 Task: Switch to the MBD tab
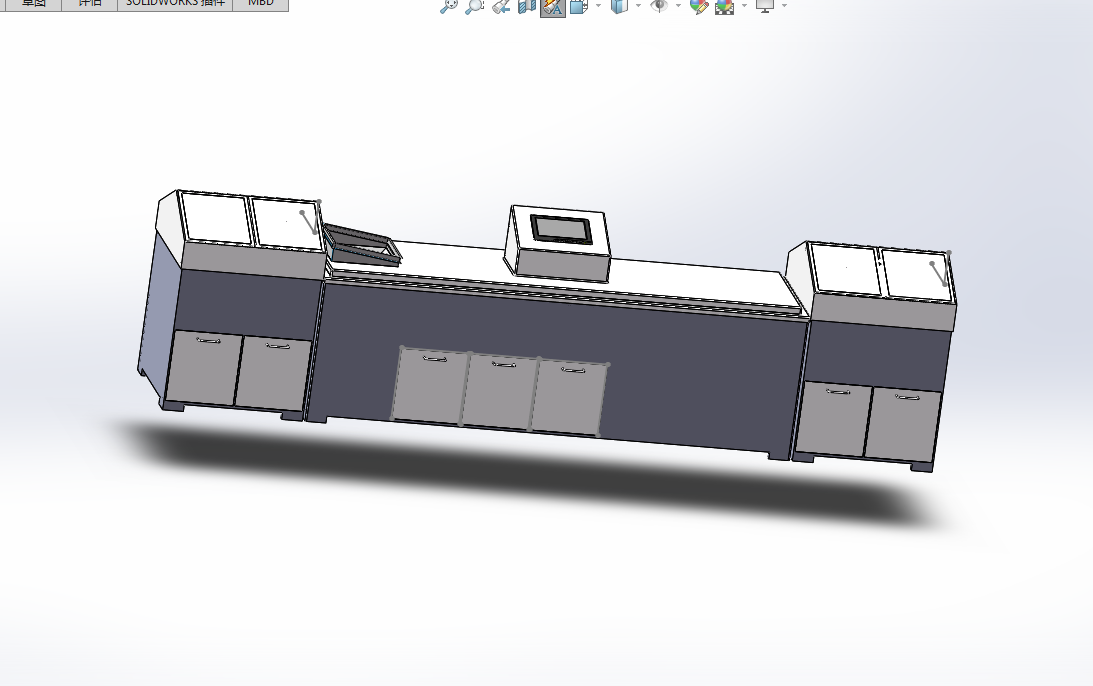(x=261, y=4)
